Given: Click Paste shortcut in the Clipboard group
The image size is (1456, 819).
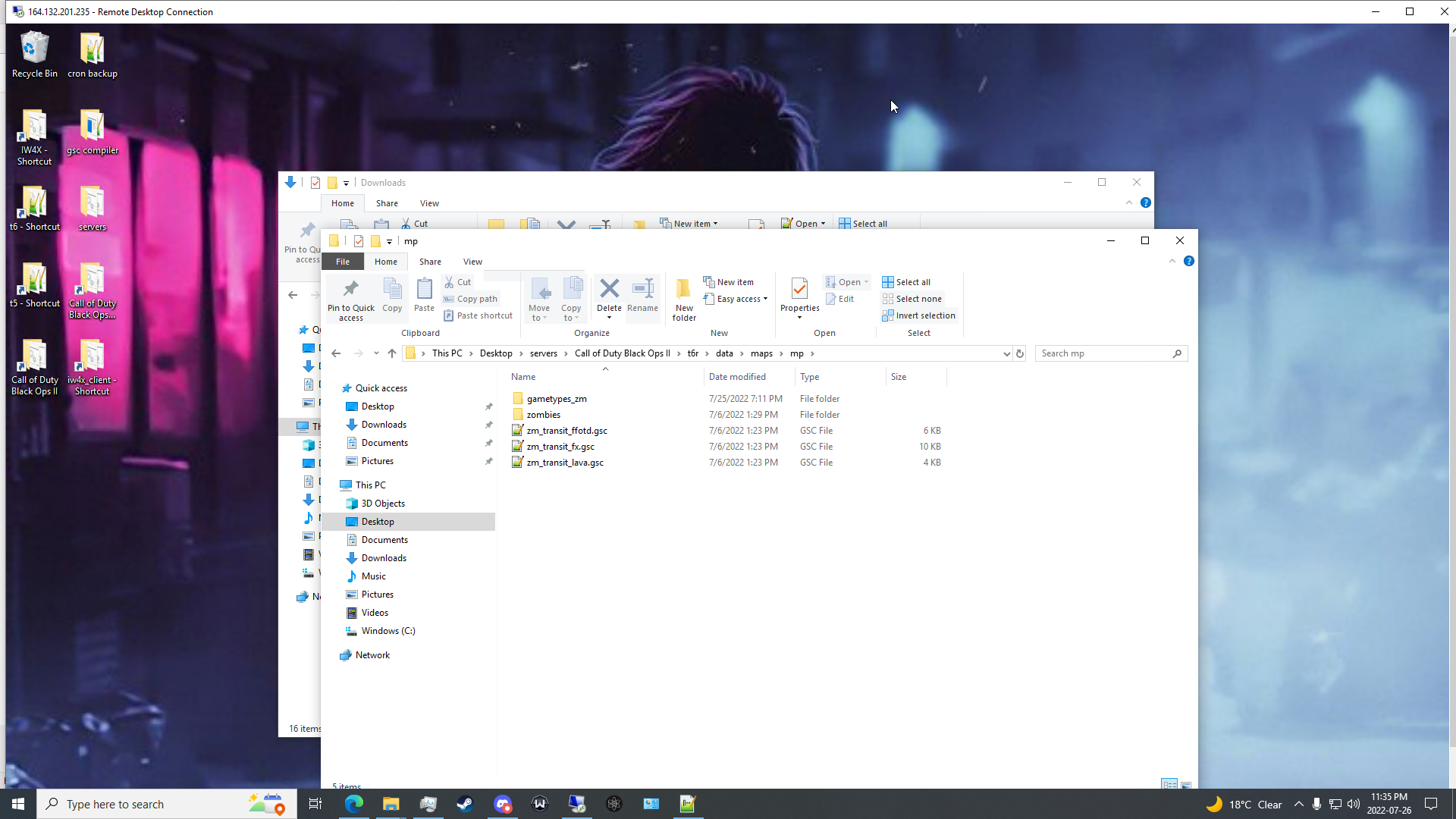Looking at the screenshot, I should pyautogui.click(x=479, y=315).
